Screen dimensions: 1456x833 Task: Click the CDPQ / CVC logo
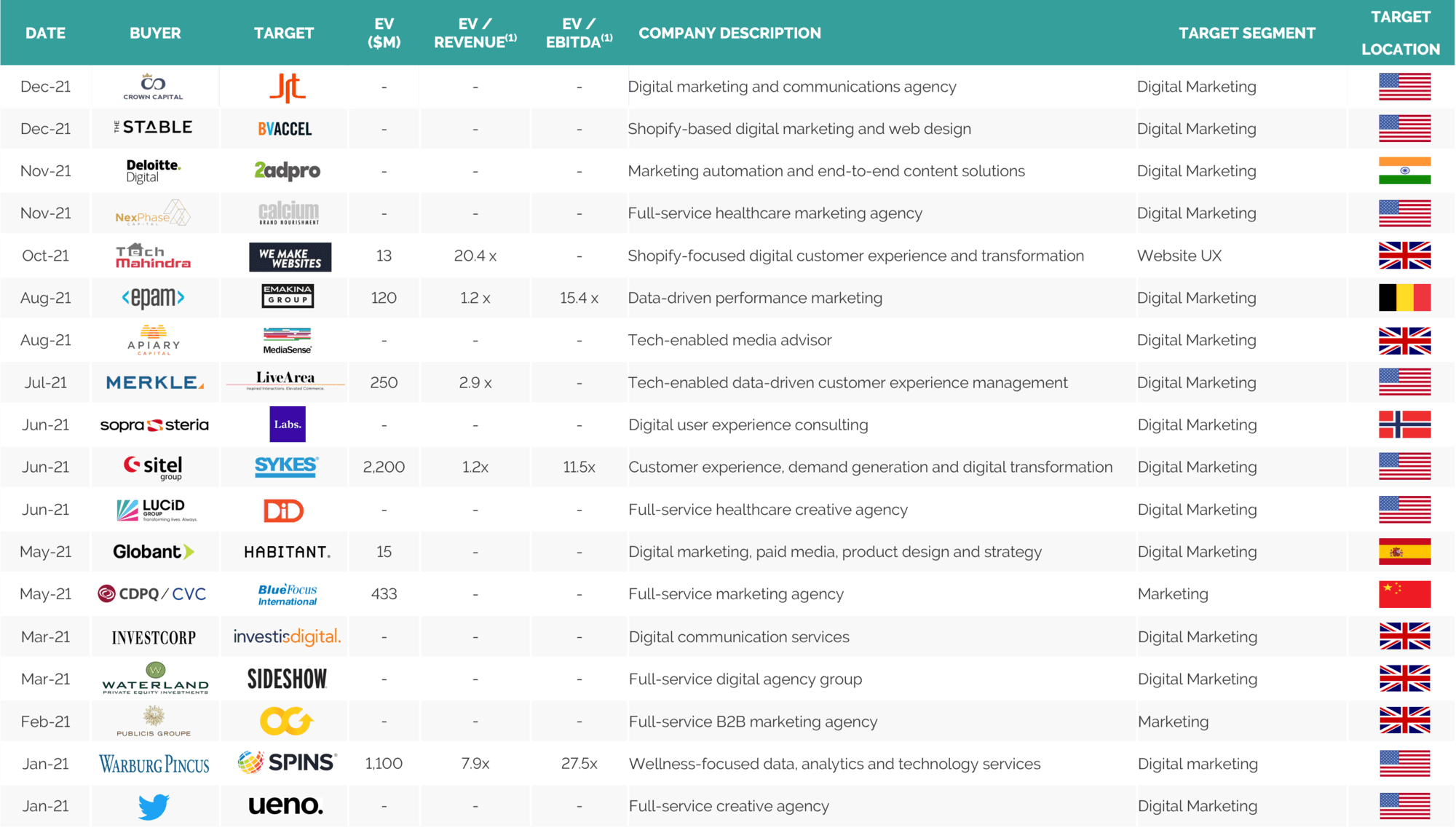(152, 594)
